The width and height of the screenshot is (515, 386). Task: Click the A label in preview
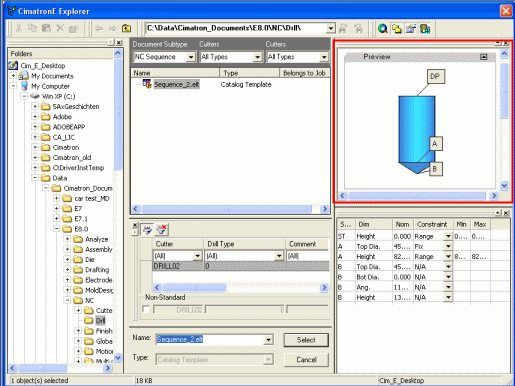(x=435, y=144)
